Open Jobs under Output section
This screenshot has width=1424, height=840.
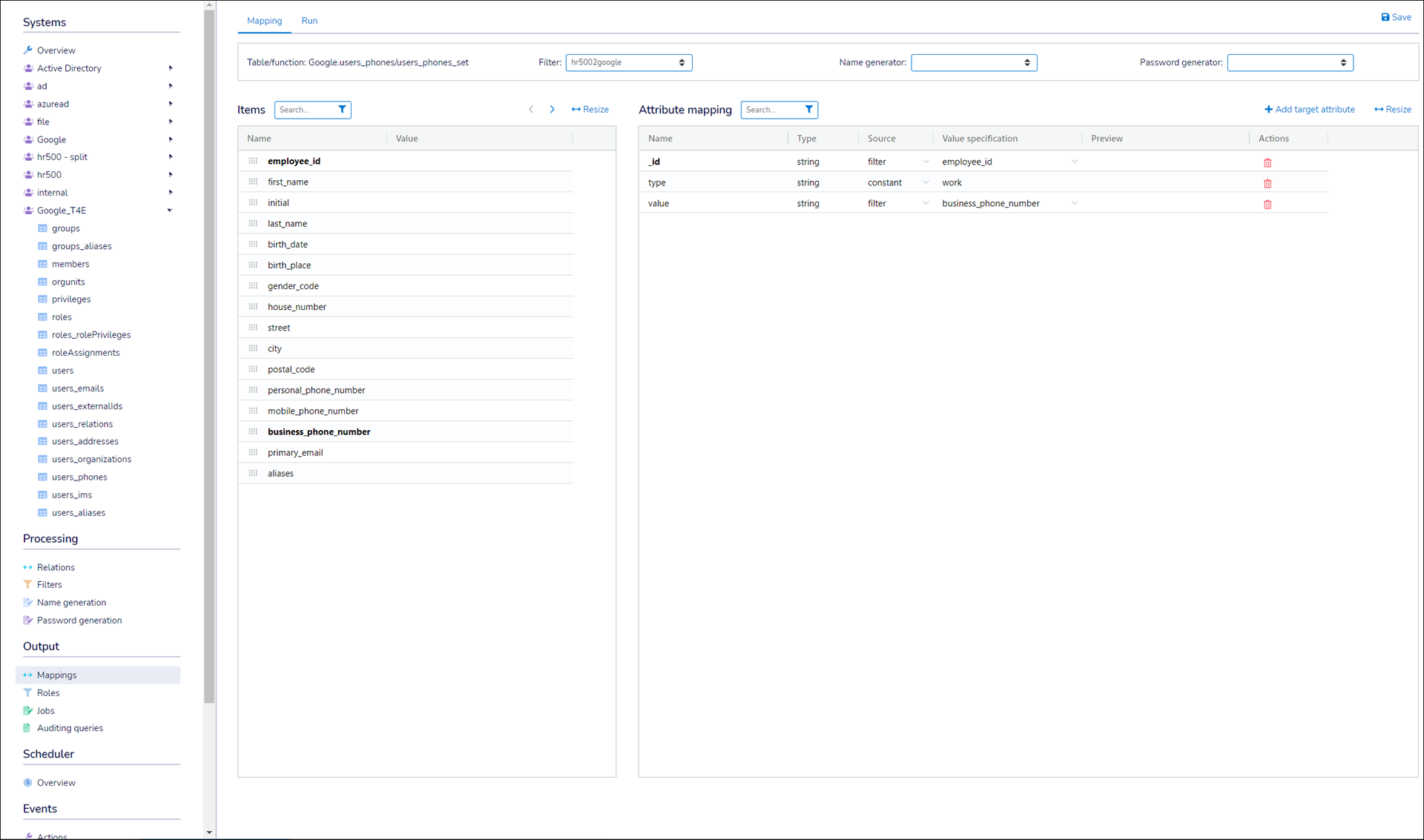click(x=45, y=710)
